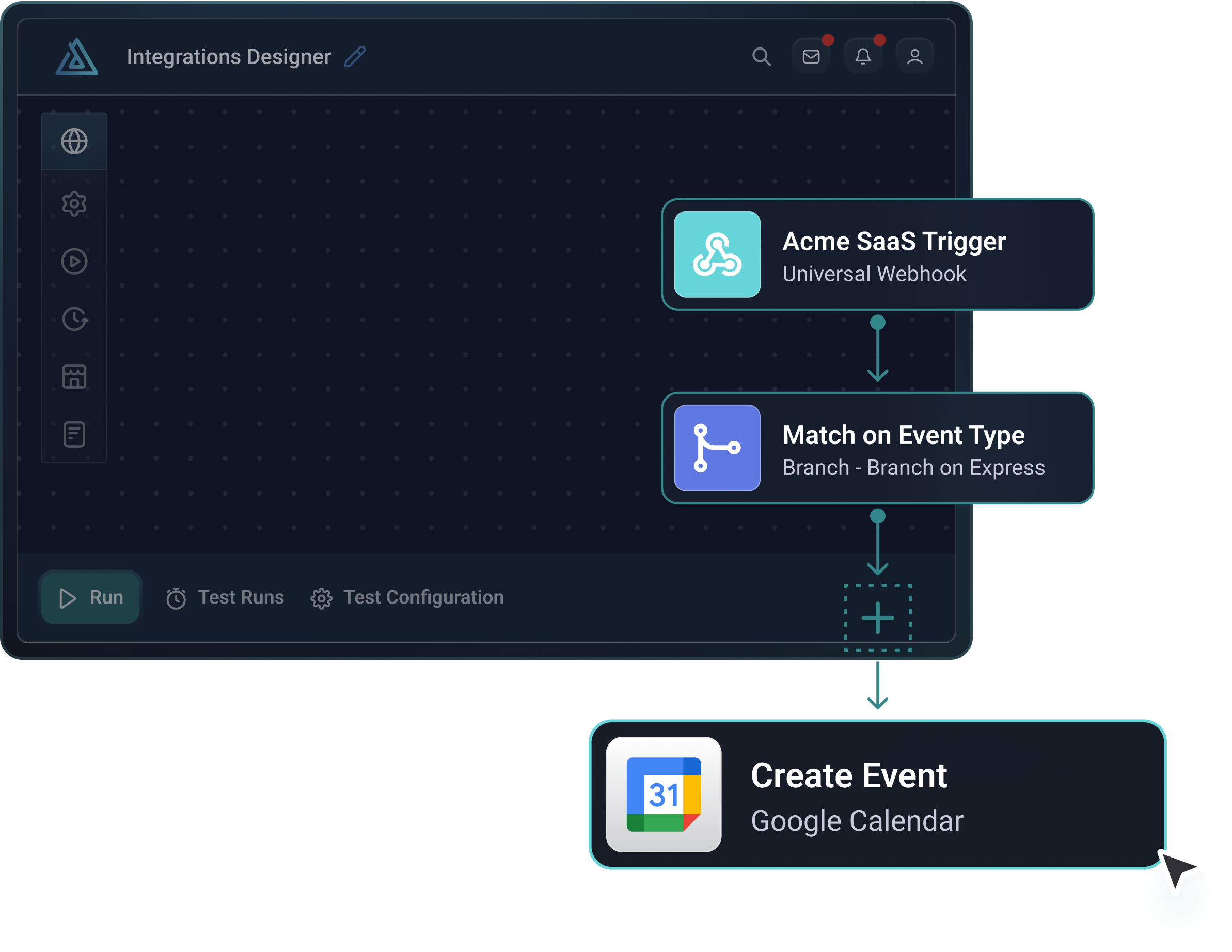Open the mail inbox icon

(x=811, y=56)
